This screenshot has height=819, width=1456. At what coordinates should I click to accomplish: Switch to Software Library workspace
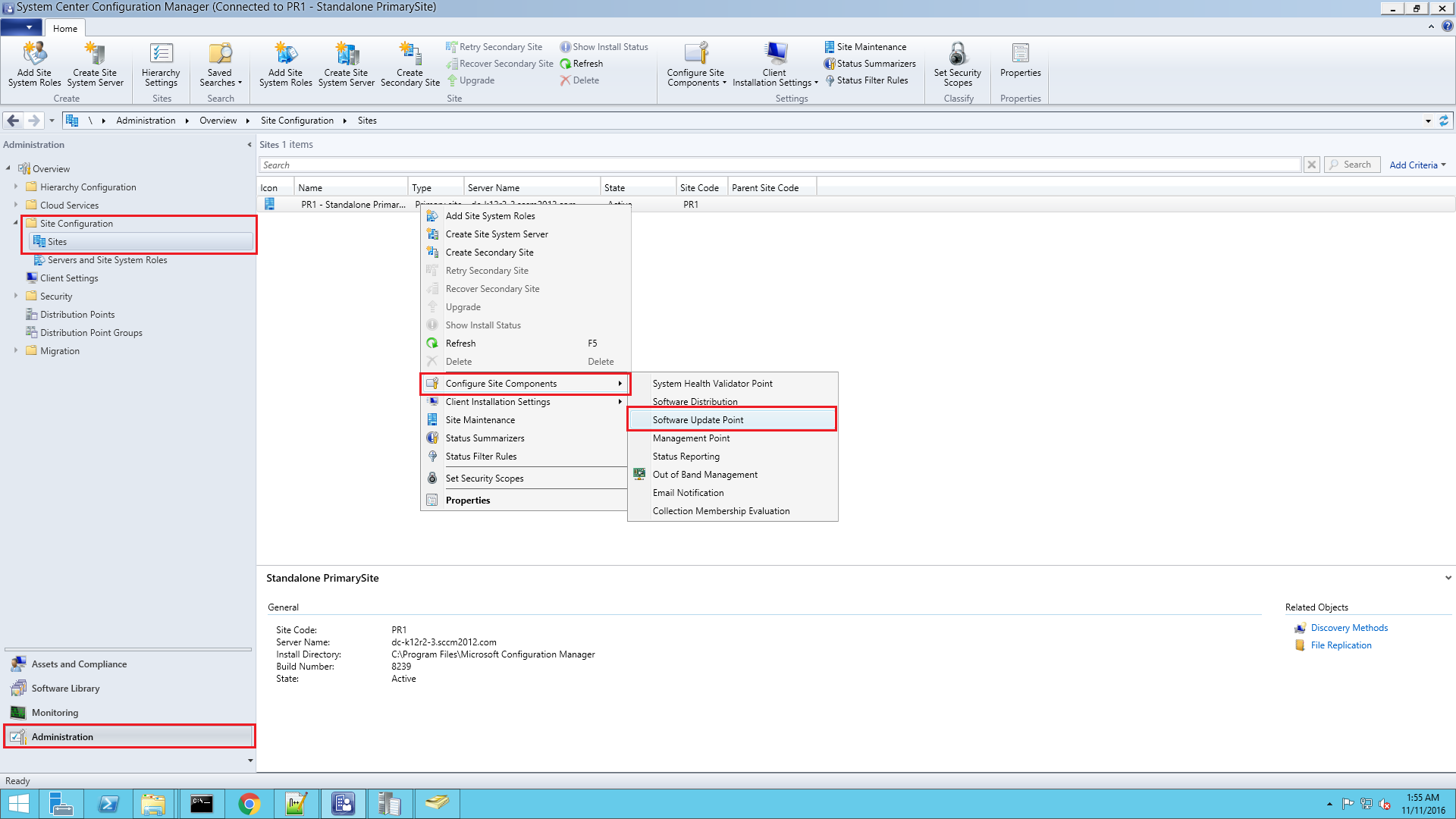click(x=65, y=689)
